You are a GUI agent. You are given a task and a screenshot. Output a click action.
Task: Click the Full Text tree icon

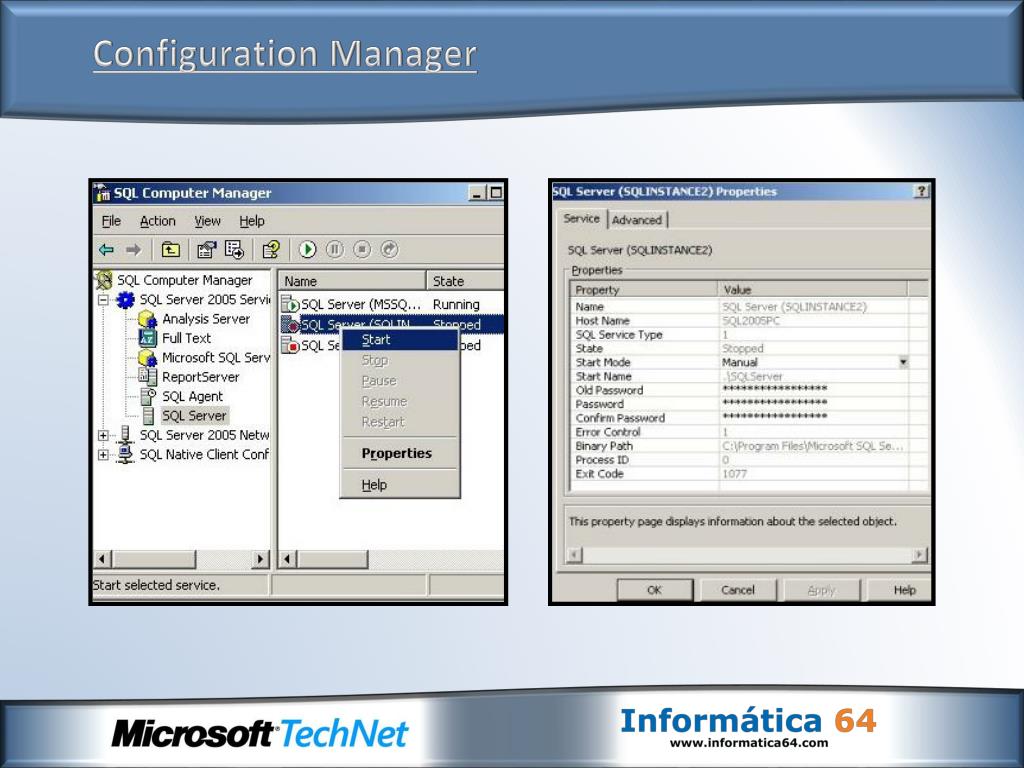coord(148,338)
